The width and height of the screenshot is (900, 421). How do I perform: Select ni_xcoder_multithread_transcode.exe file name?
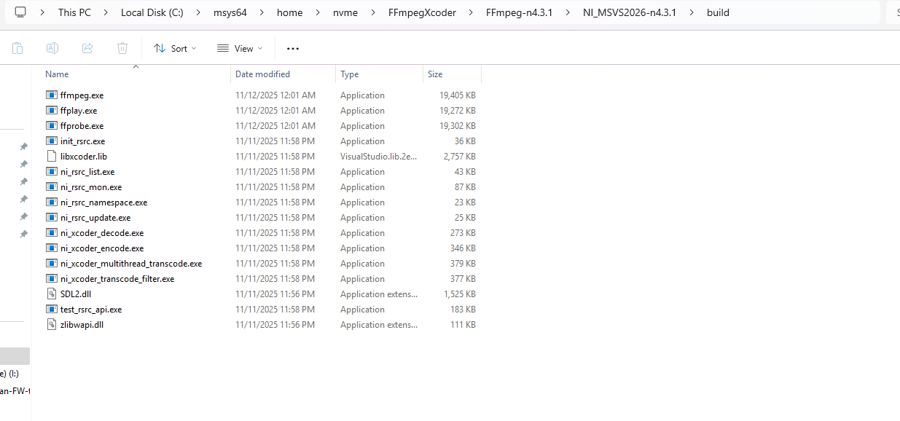pyautogui.click(x=131, y=264)
